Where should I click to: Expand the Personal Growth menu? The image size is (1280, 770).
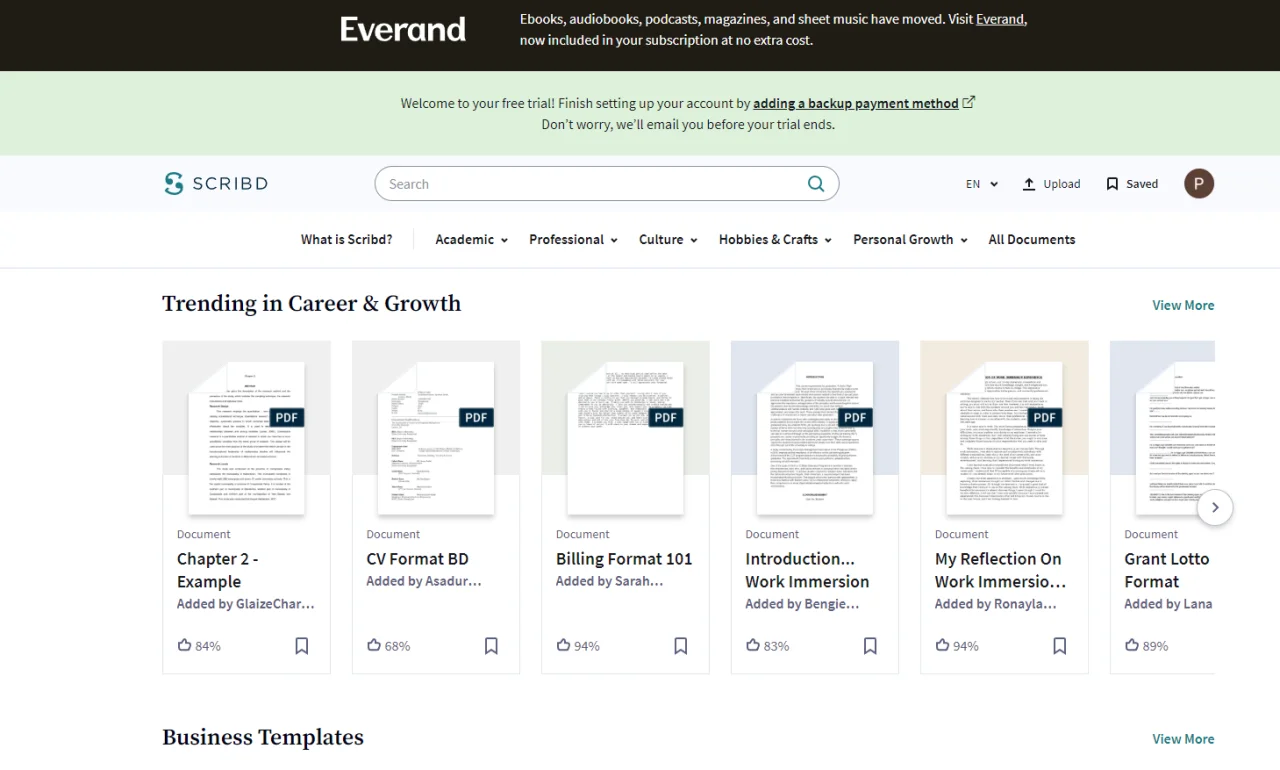[x=911, y=240]
